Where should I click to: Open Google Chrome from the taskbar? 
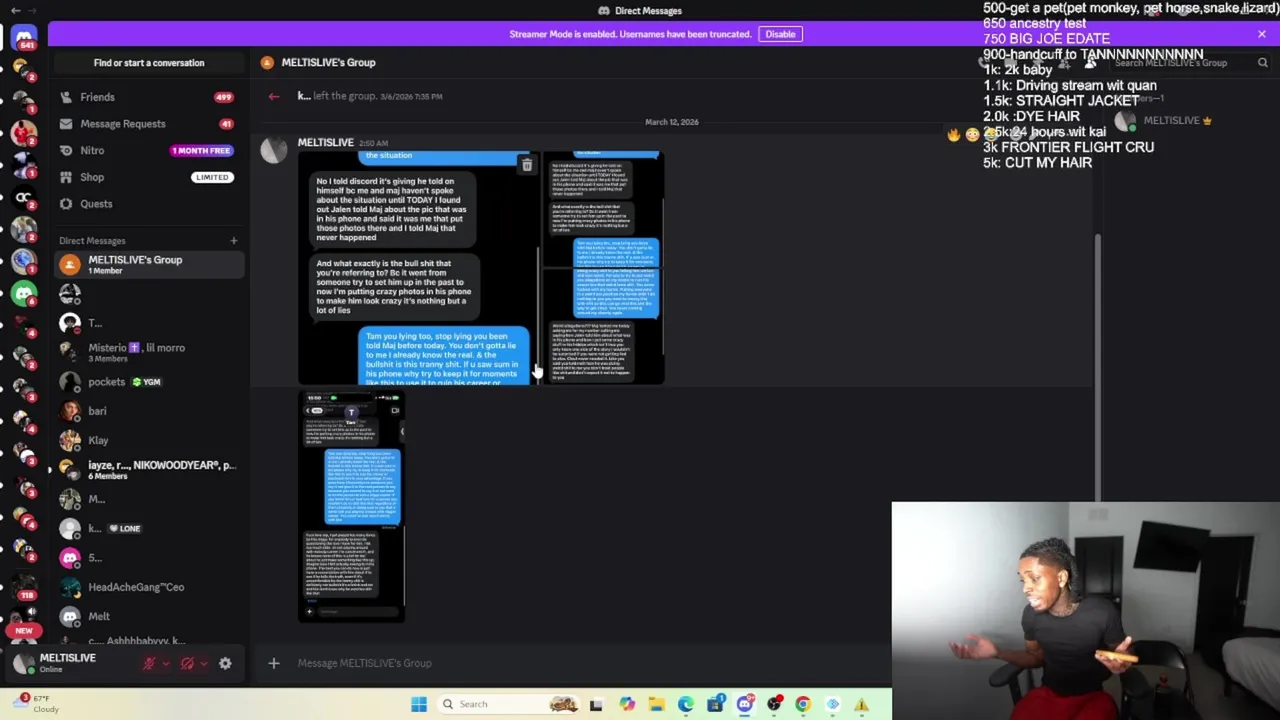click(x=803, y=704)
